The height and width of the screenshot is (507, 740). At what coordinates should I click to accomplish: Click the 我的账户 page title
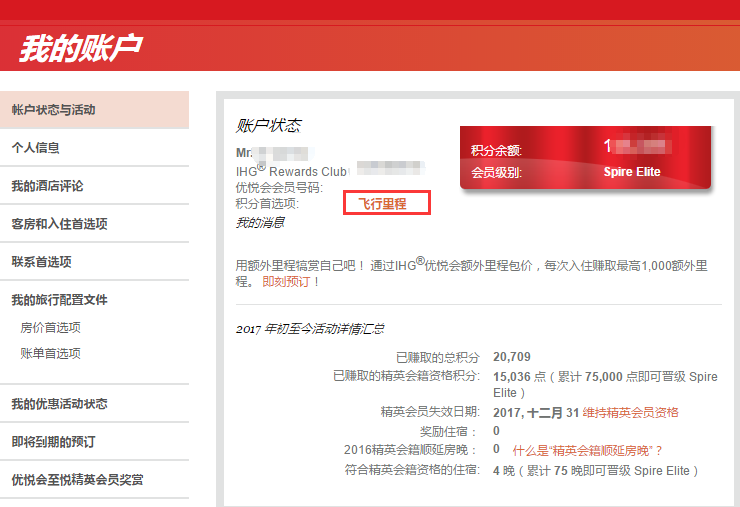(81, 48)
